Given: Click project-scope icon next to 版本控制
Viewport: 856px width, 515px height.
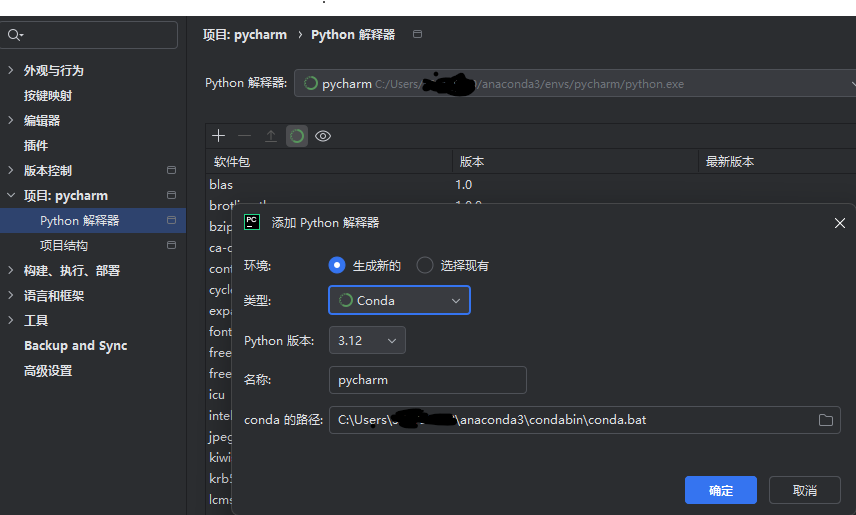Looking at the screenshot, I should tap(171, 170).
